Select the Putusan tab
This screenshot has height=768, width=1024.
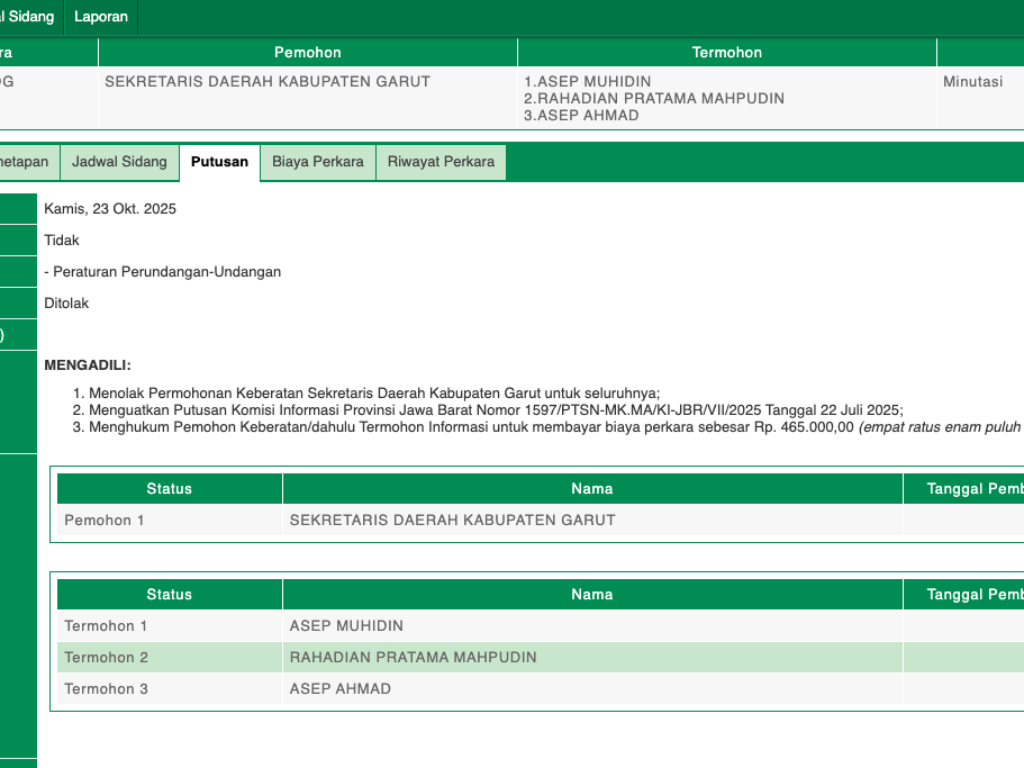click(x=219, y=162)
